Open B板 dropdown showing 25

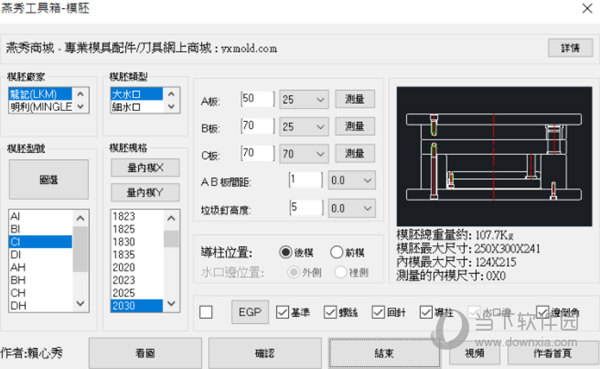click(x=303, y=127)
